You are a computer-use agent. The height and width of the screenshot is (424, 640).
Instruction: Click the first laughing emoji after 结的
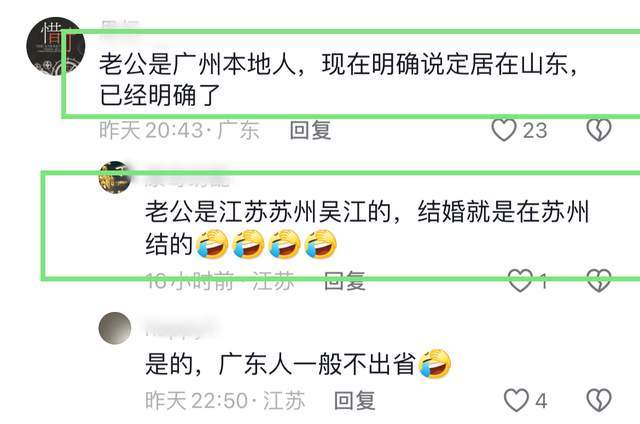pos(212,244)
